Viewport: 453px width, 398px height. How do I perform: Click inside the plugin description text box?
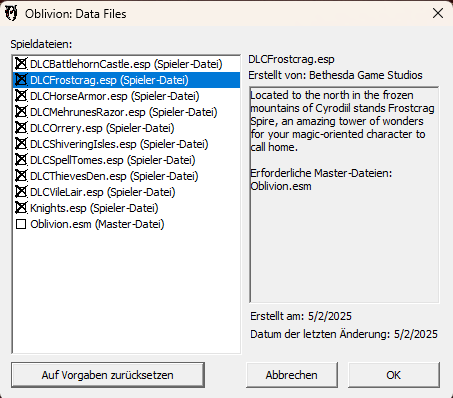[344, 195]
